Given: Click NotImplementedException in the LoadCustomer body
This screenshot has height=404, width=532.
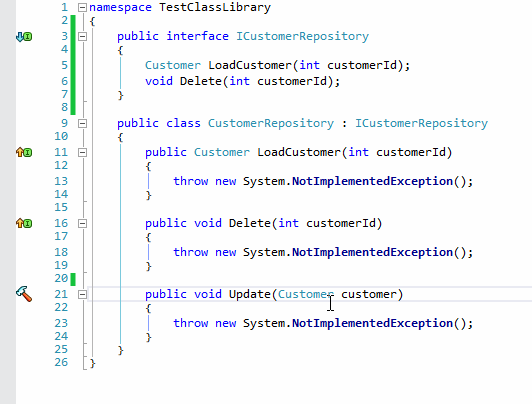Looking at the screenshot, I should point(373,181).
